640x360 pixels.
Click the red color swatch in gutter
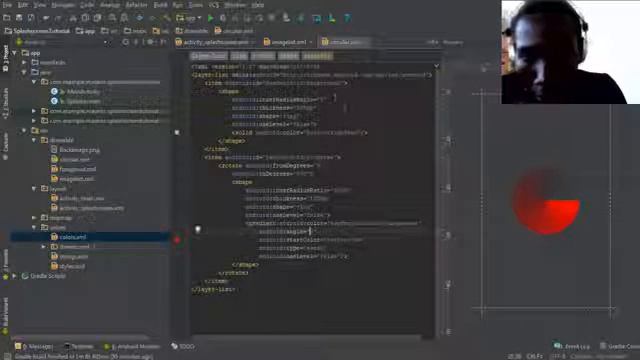(x=177, y=240)
